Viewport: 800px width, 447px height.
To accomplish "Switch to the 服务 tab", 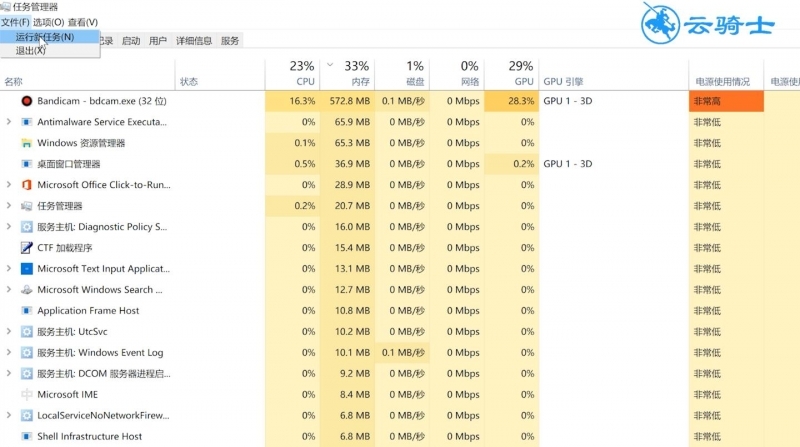I will point(230,41).
